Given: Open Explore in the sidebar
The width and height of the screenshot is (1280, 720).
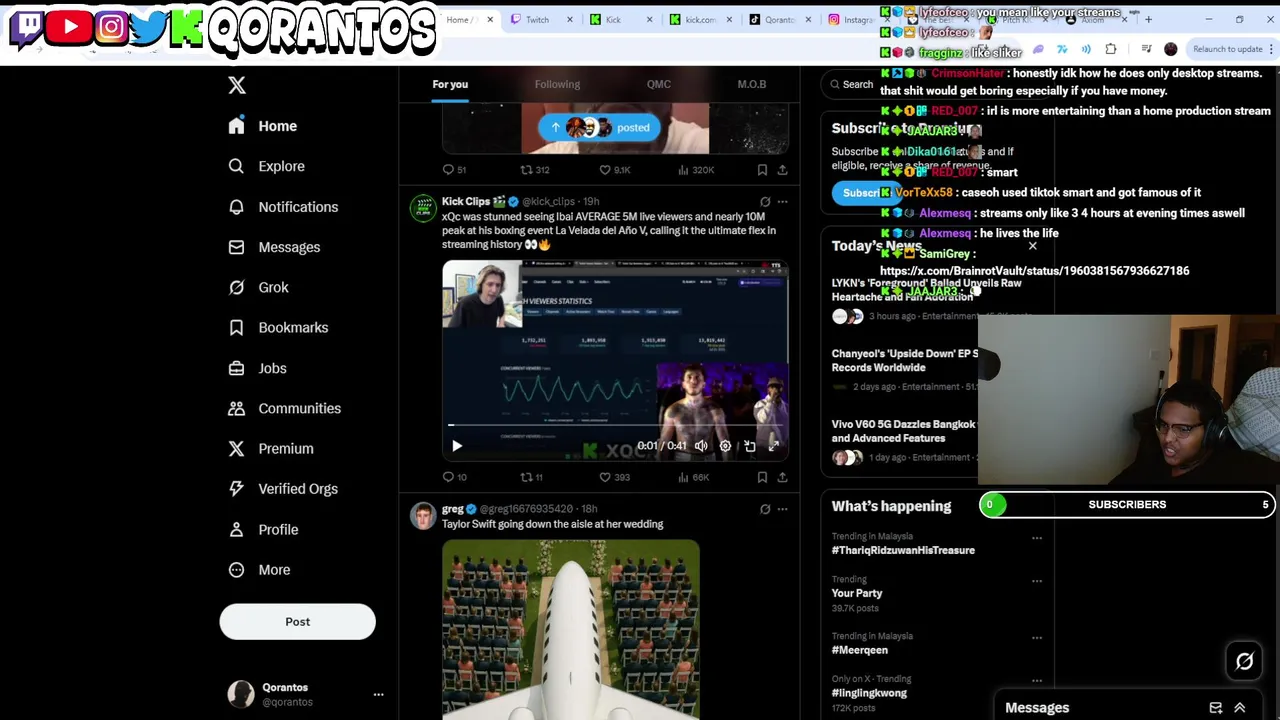Looking at the screenshot, I should pos(266,166).
